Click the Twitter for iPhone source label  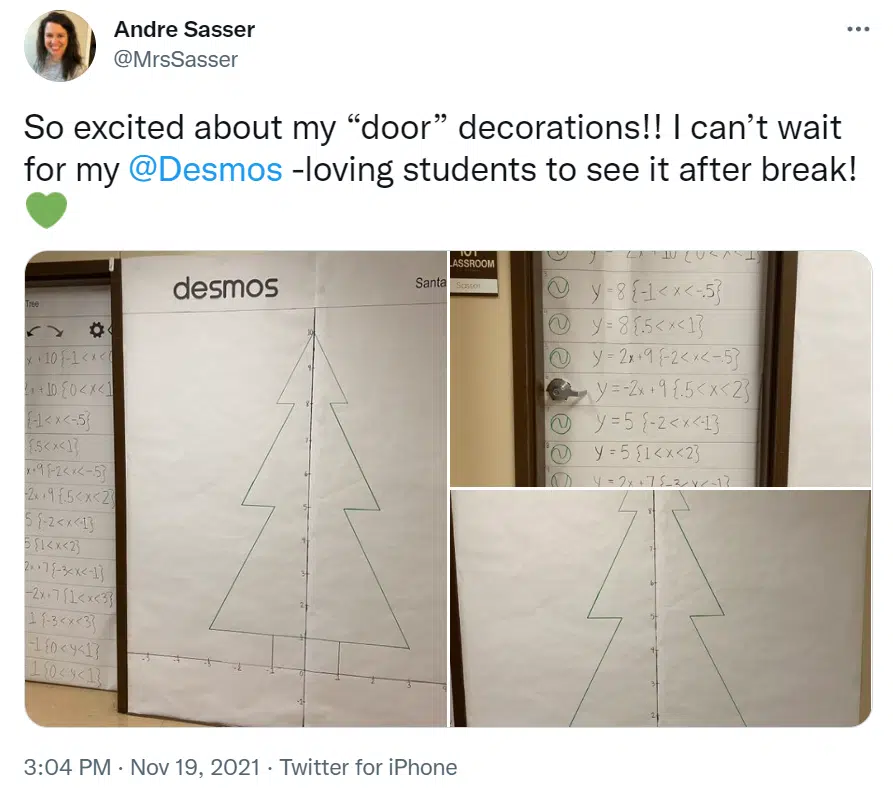point(368,767)
